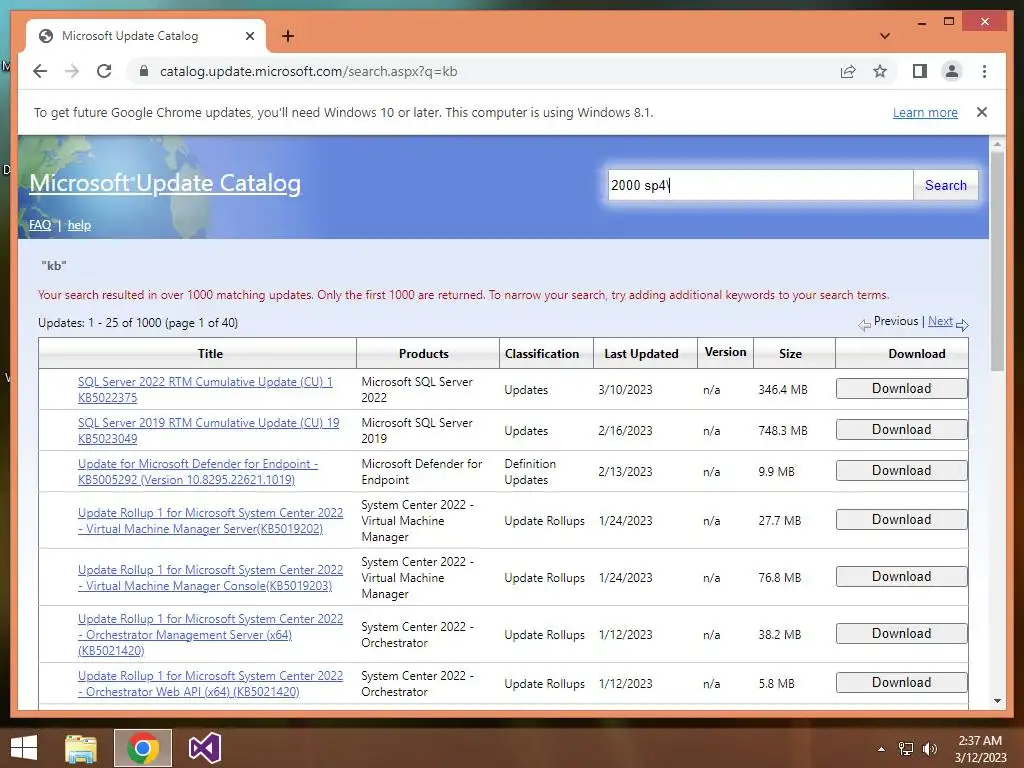The width and height of the screenshot is (1024, 768).
Task: Sort results by Products column
Action: click(424, 353)
